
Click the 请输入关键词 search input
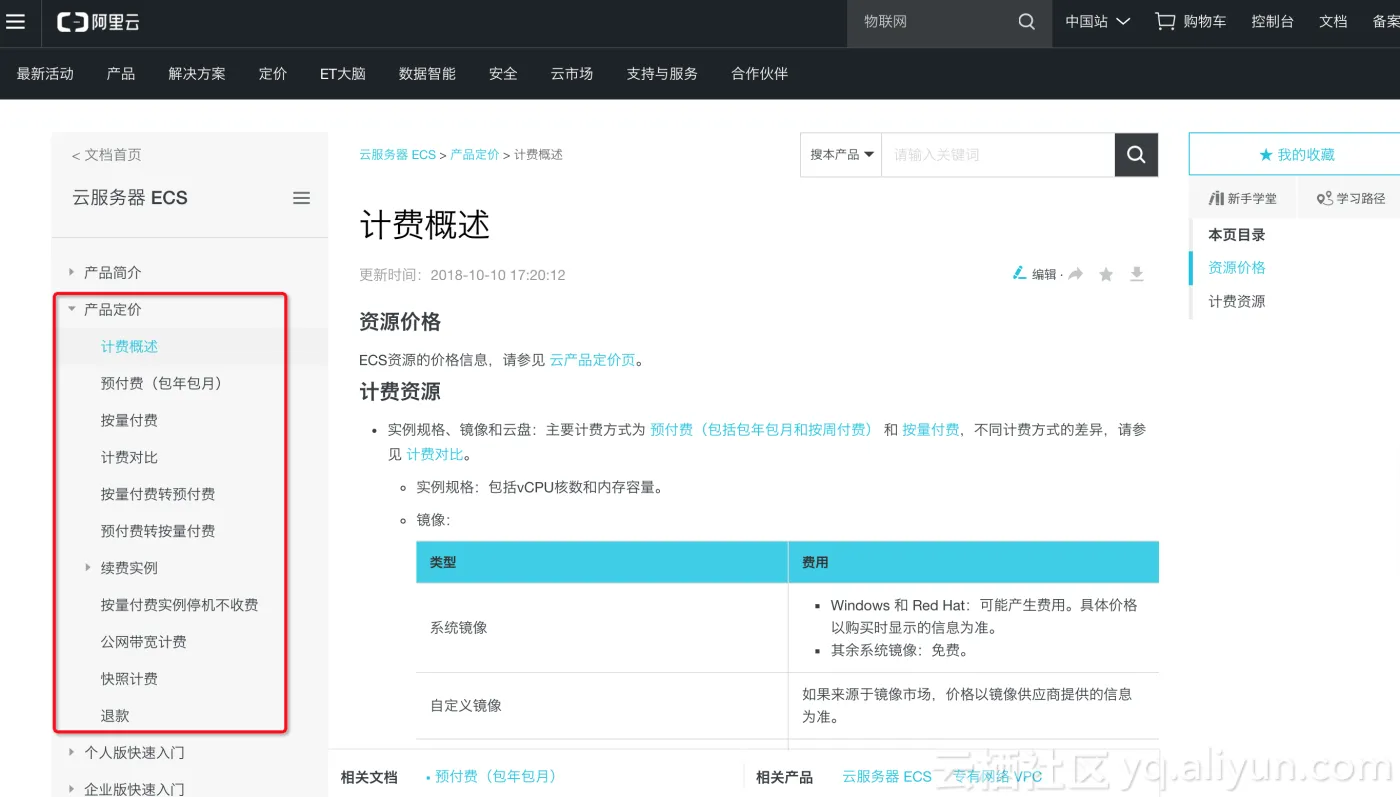(998, 155)
